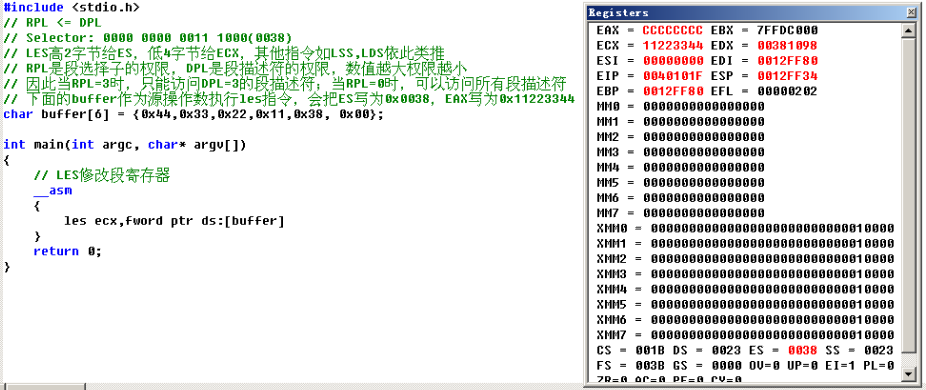The image size is (926, 390).
Task: Click the DS value 0023
Action: [726, 350]
